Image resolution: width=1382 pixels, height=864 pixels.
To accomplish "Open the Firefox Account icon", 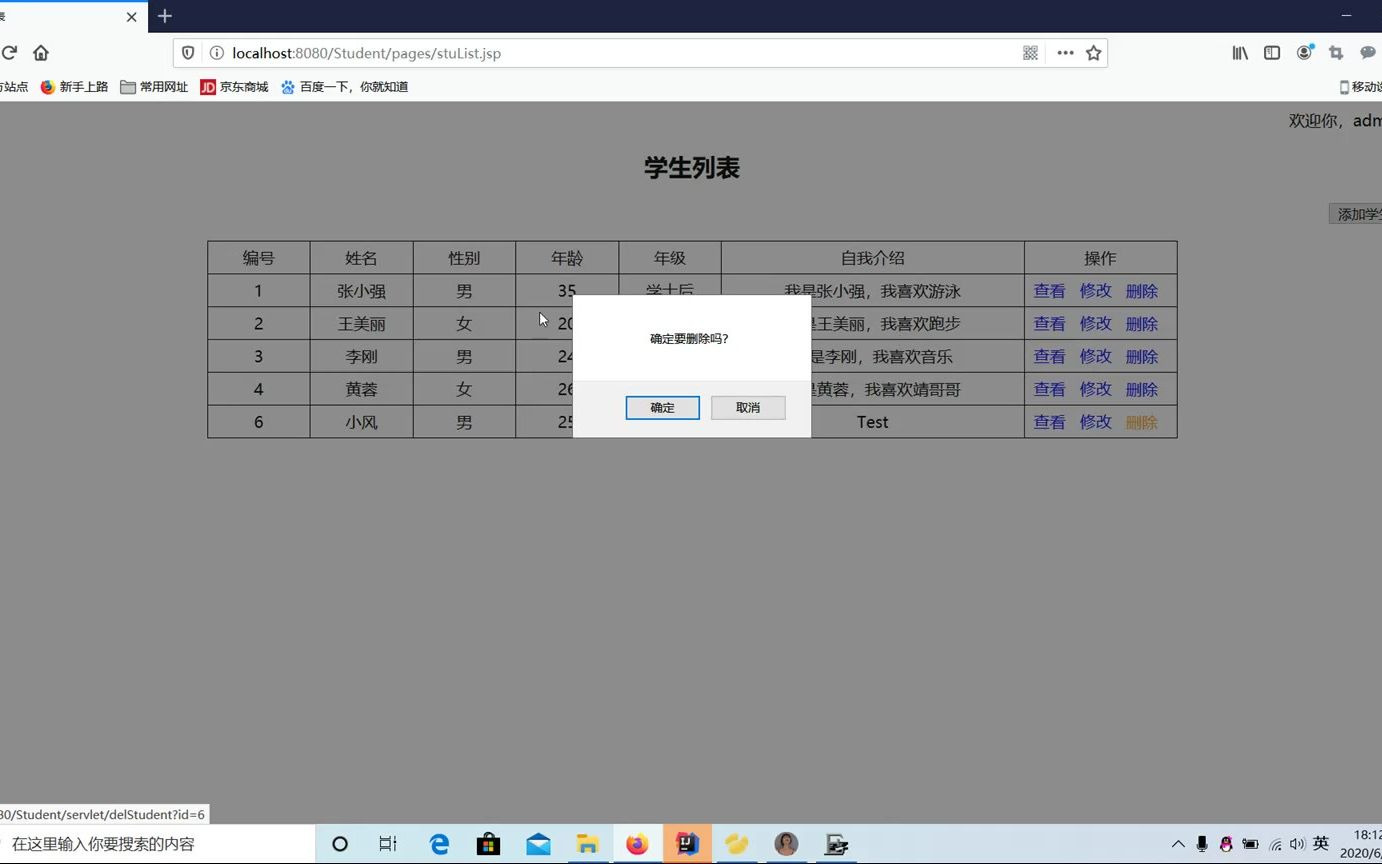I will 1304,52.
